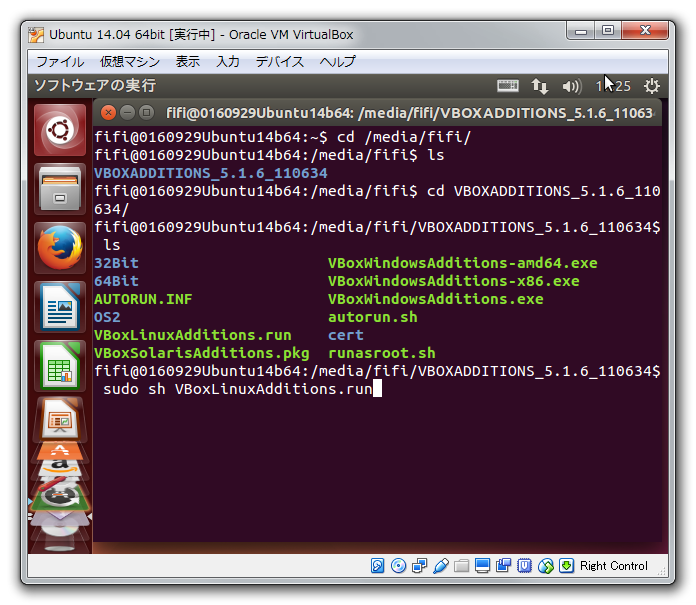Image resolution: width=696 pixels, height=605 pixels.
Task: Click the CPU virtualization status icon
Action: [x=525, y=566]
